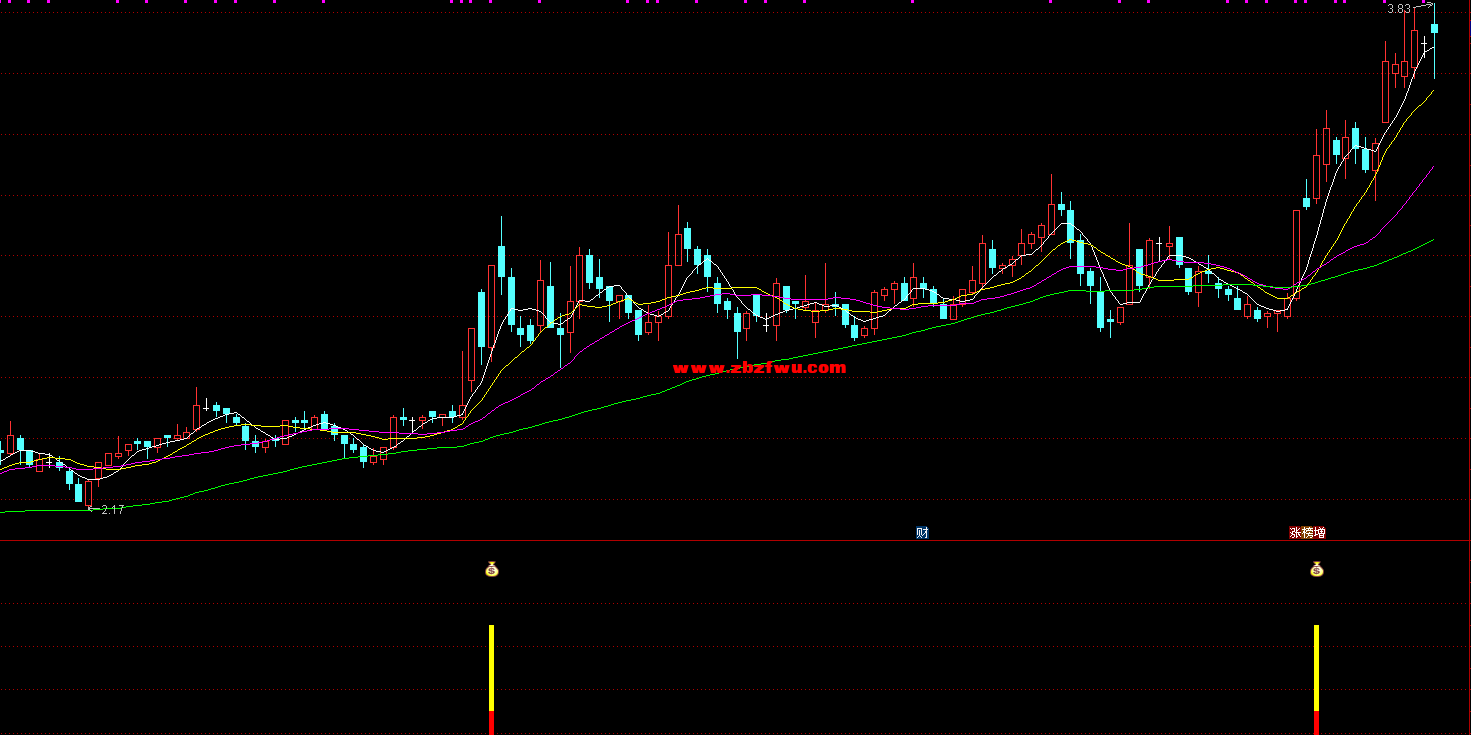Click the 2.17 lowest price label
The image size is (1471, 735).
pos(112,510)
